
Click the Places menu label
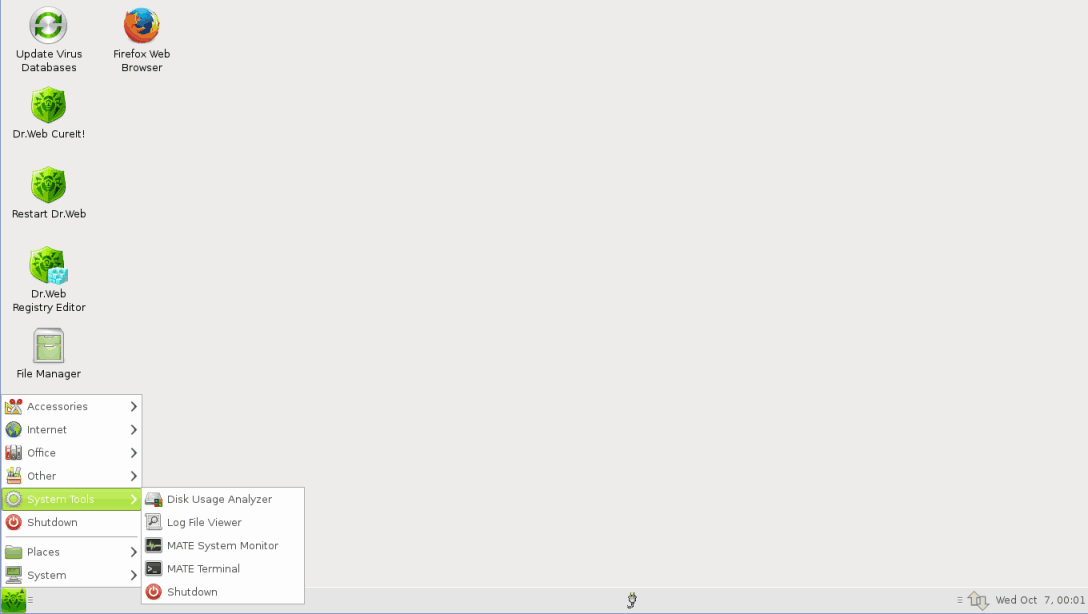click(43, 552)
